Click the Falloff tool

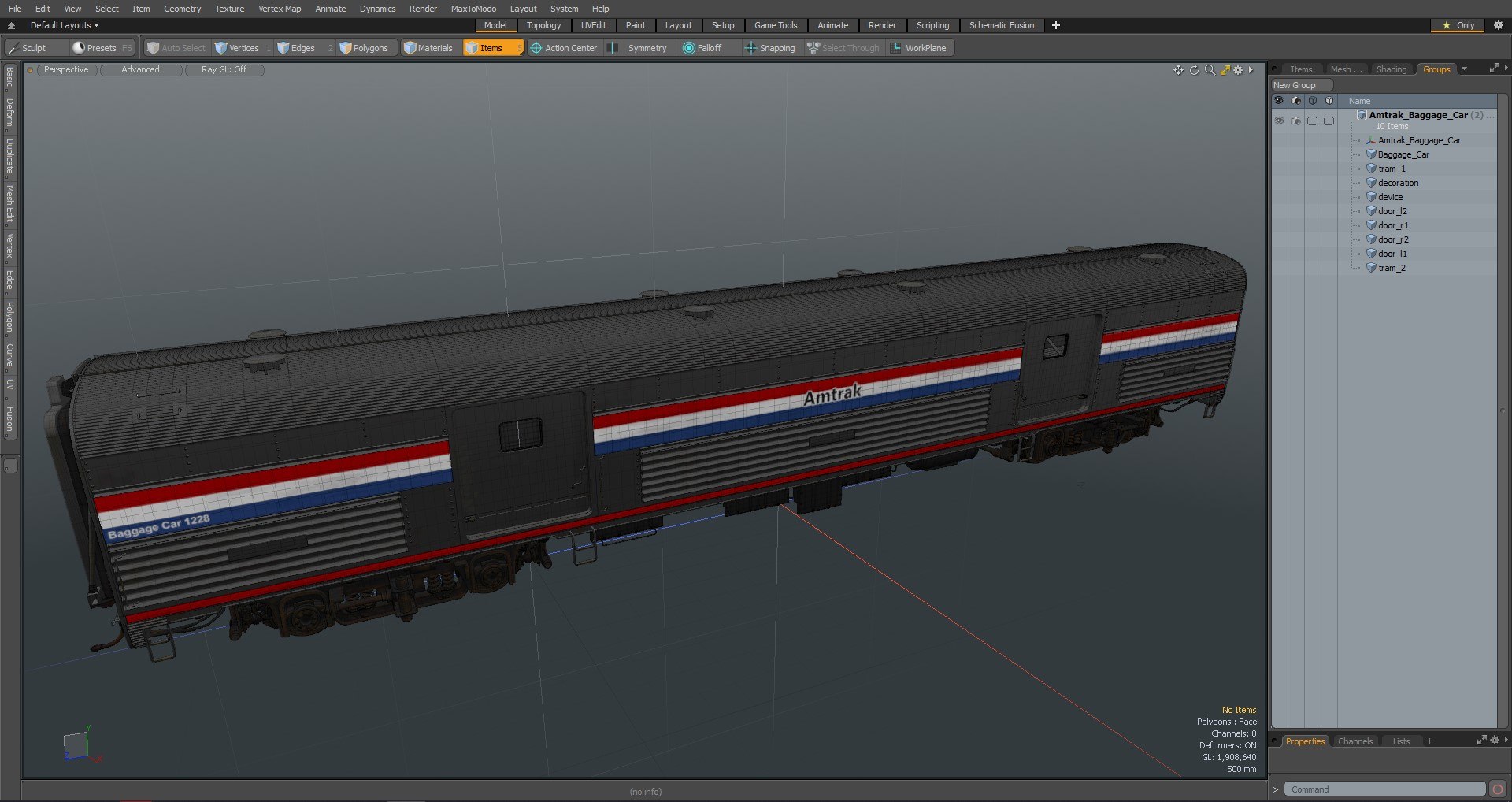point(702,48)
